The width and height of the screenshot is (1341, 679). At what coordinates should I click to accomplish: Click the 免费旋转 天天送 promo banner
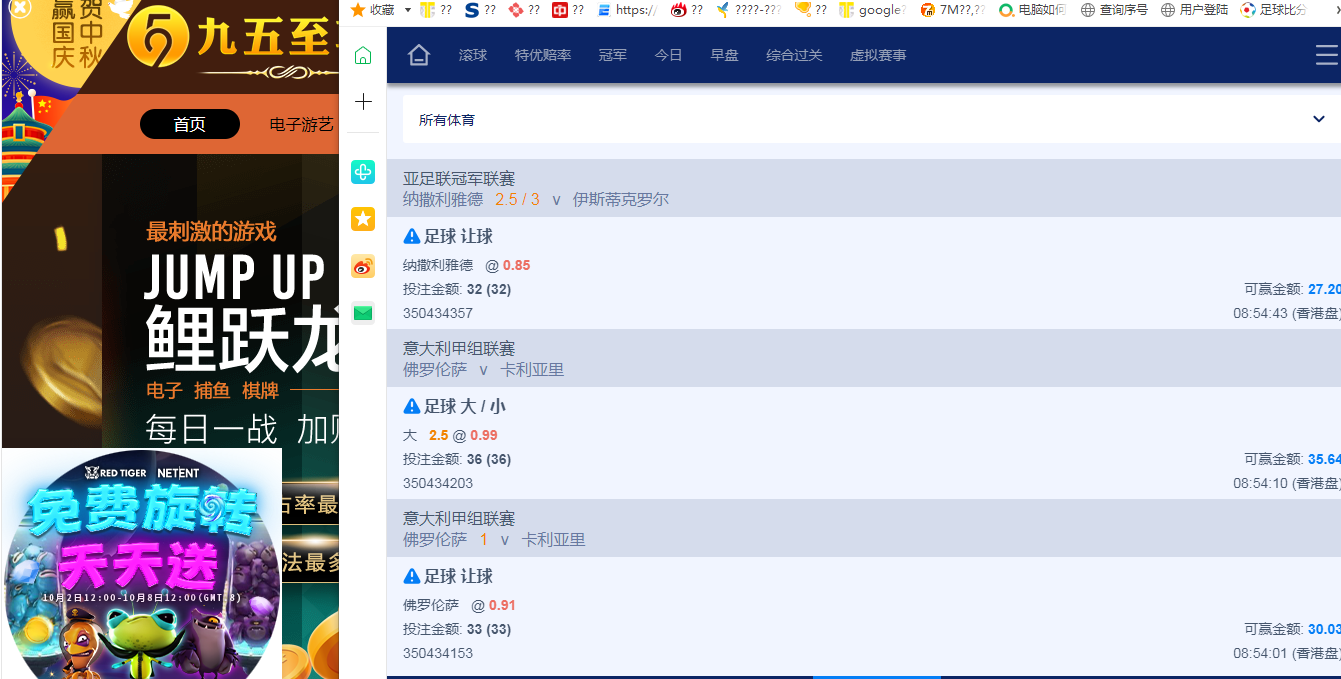(x=142, y=564)
